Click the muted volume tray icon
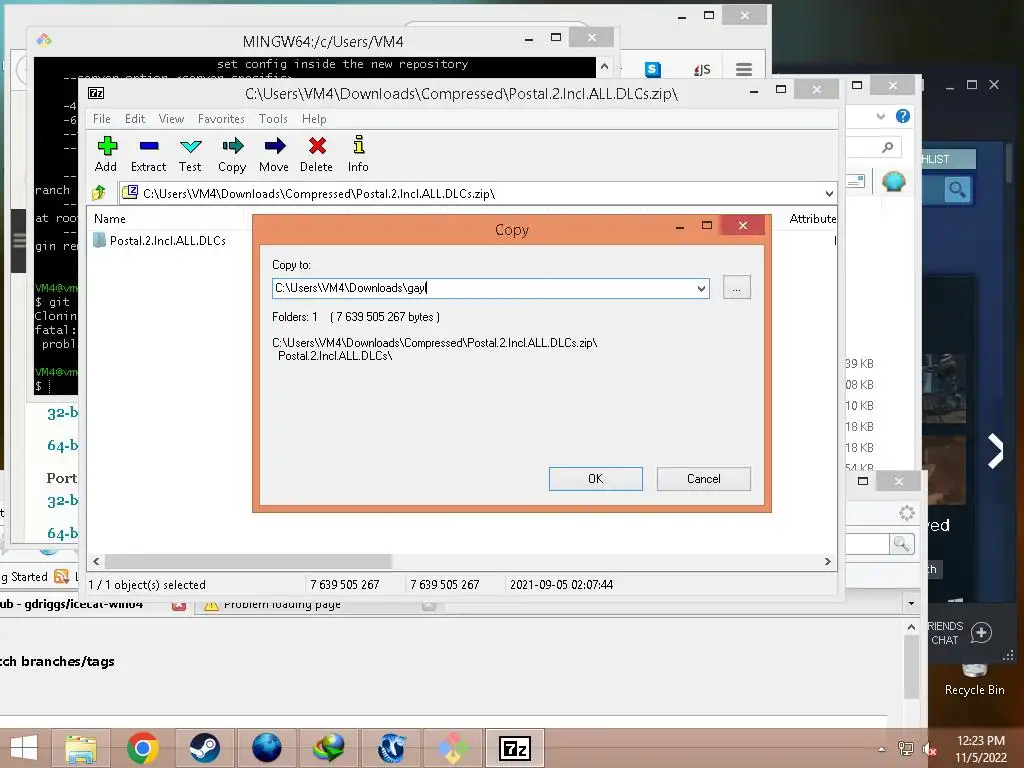This screenshot has width=1024, height=768. pos(929,749)
